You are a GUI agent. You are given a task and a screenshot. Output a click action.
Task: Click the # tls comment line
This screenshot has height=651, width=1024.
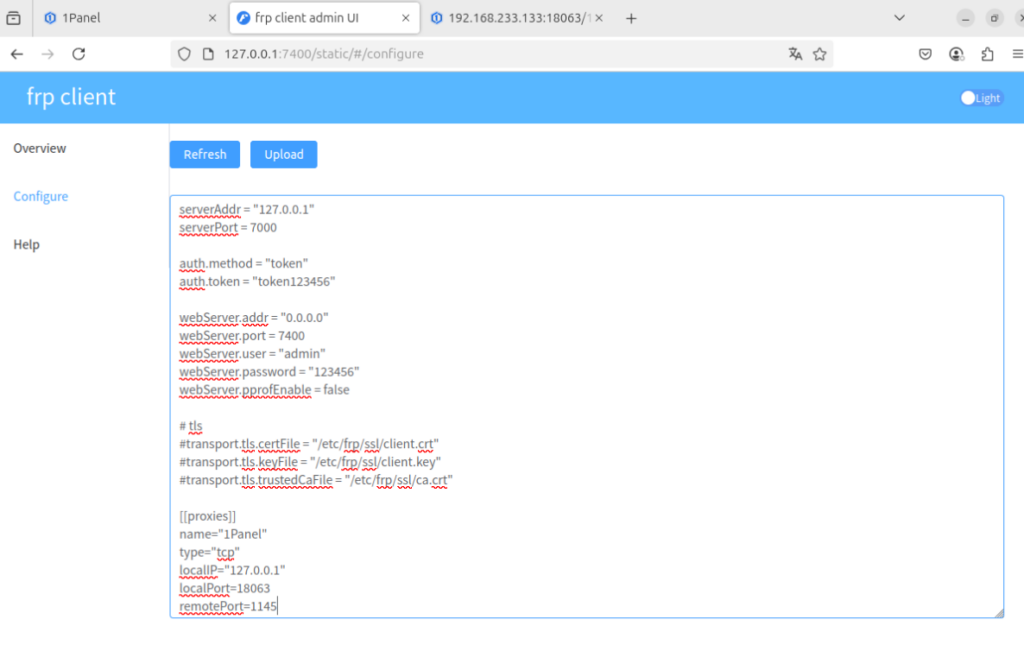click(191, 426)
